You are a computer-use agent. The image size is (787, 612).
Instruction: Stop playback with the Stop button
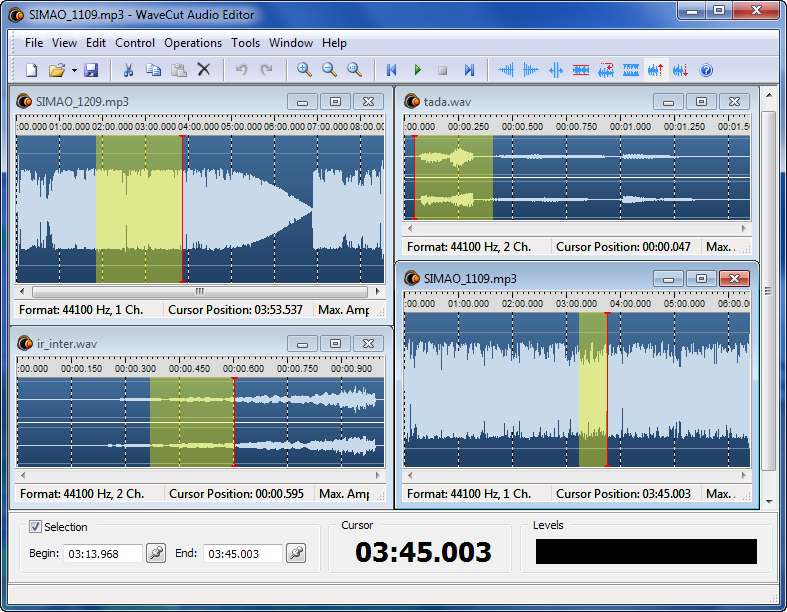[443, 70]
